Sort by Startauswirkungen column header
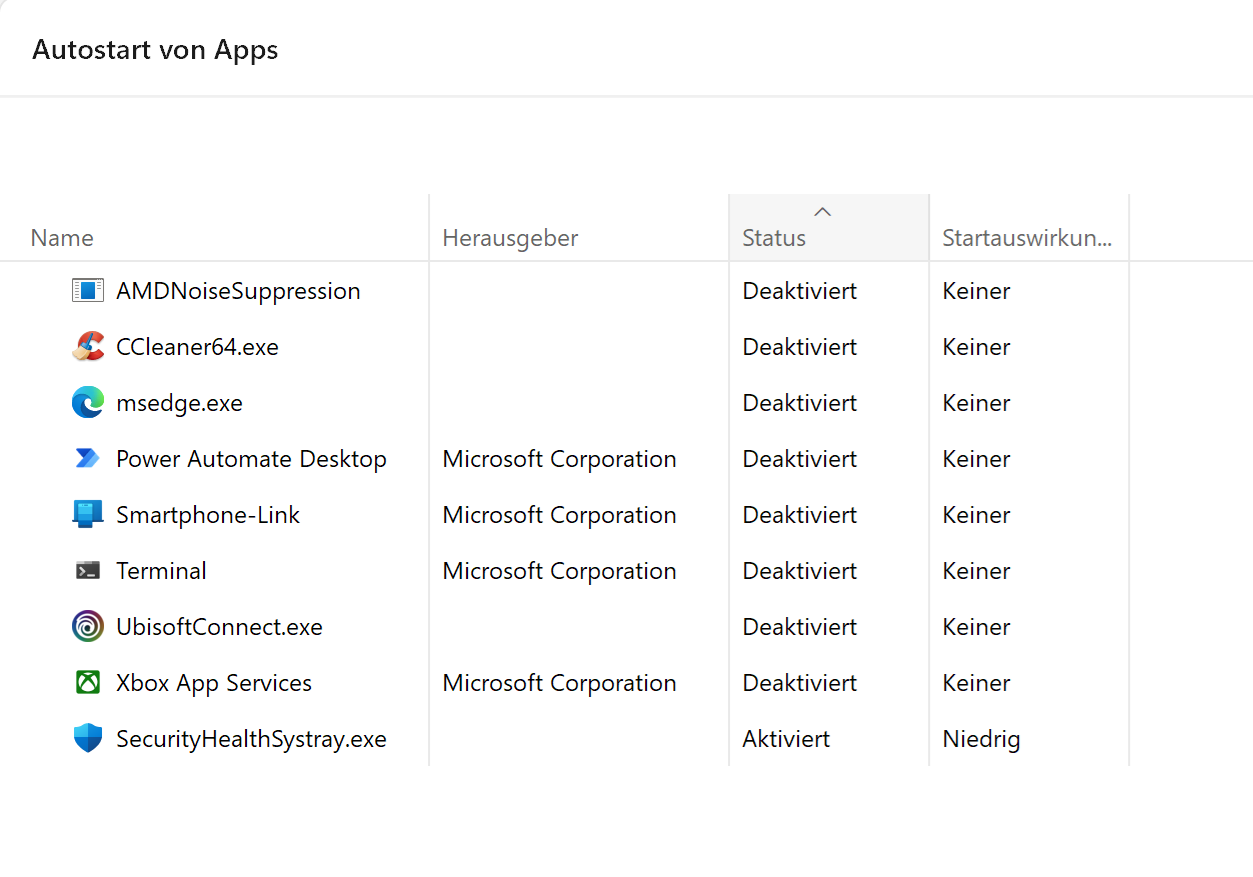This screenshot has width=1253, height=877. pos(1027,238)
